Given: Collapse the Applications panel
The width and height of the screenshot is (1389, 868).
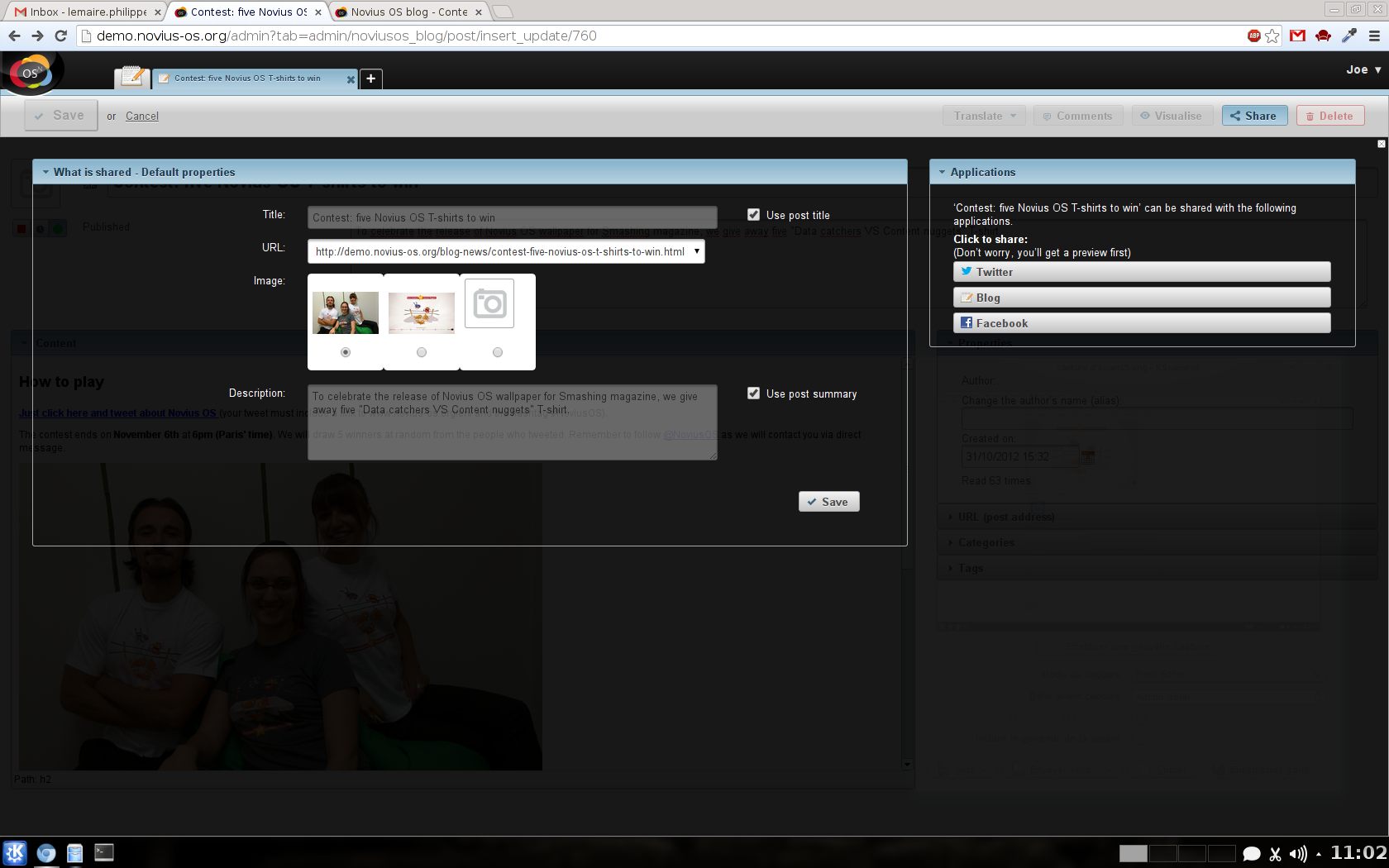Looking at the screenshot, I should click(x=942, y=172).
